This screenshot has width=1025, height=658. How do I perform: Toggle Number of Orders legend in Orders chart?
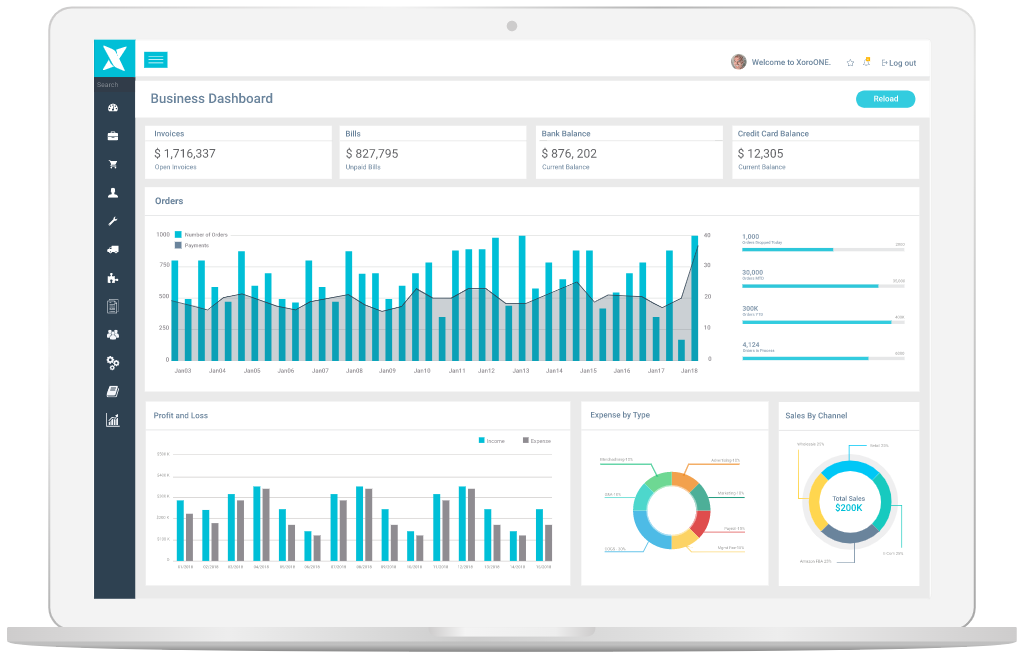[202, 235]
